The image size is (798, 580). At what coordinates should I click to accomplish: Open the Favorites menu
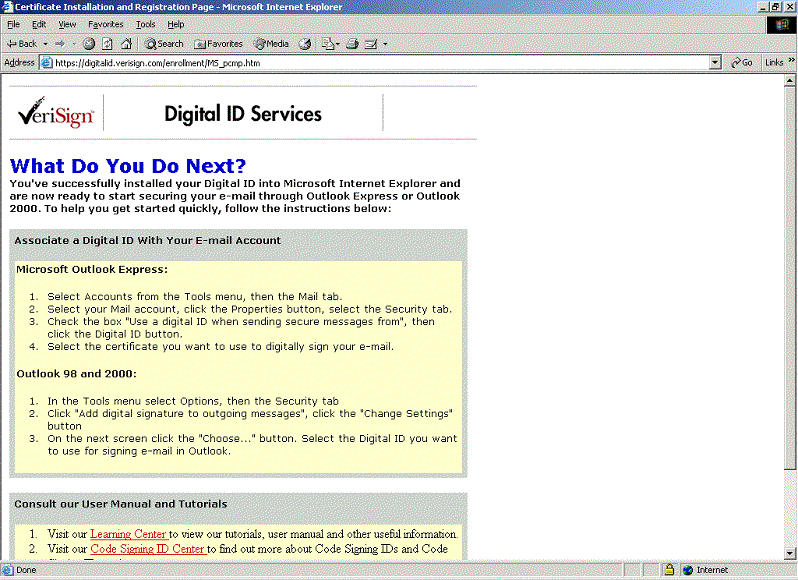tap(106, 24)
